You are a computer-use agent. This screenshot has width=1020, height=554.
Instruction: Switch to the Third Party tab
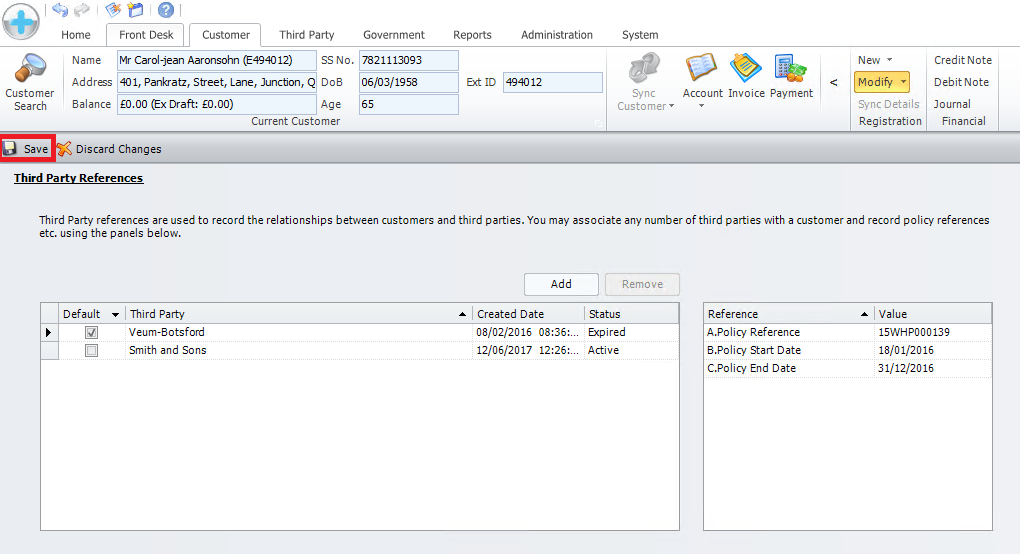[x=307, y=35]
